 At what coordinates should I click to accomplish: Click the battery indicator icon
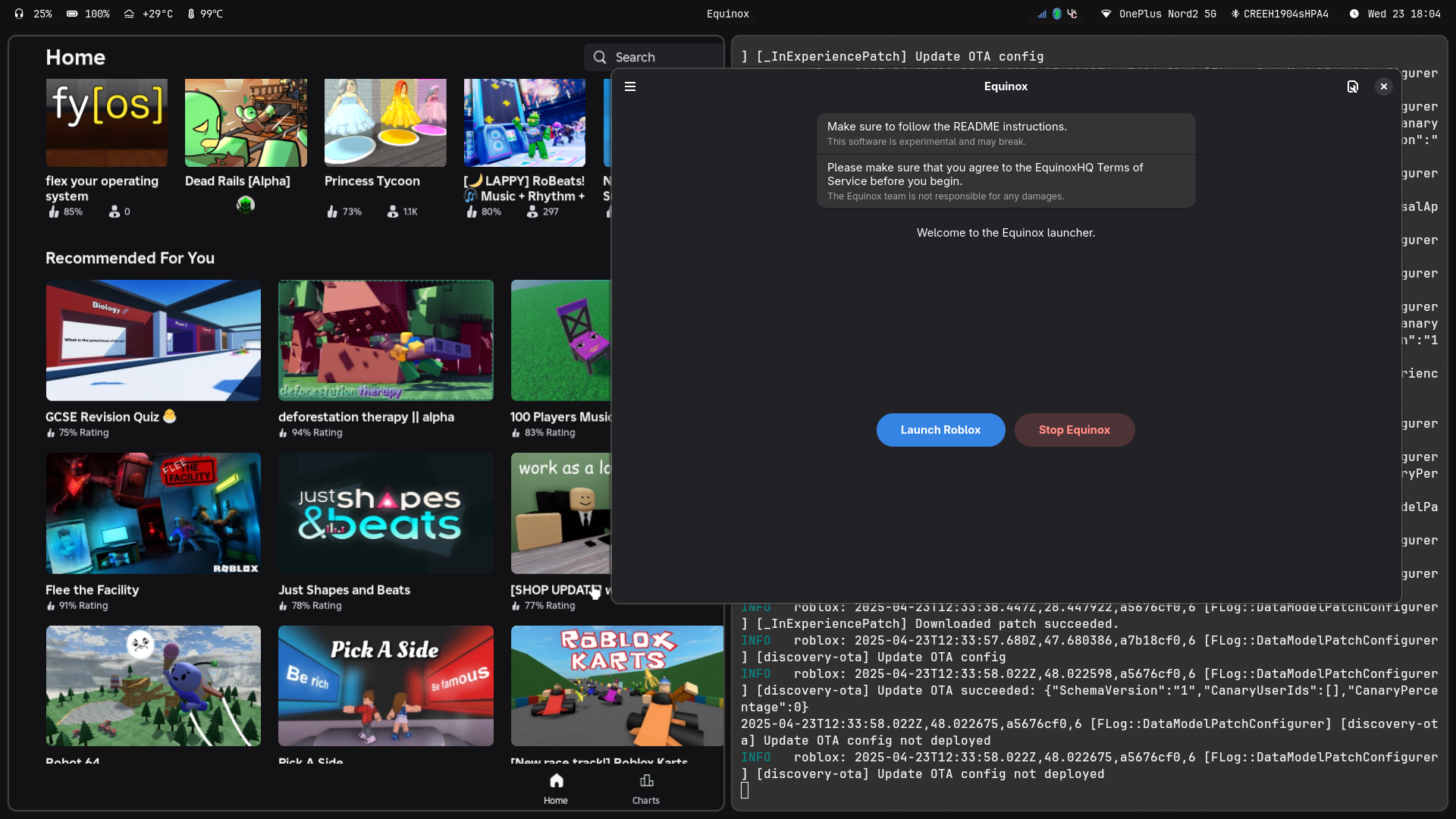72,14
